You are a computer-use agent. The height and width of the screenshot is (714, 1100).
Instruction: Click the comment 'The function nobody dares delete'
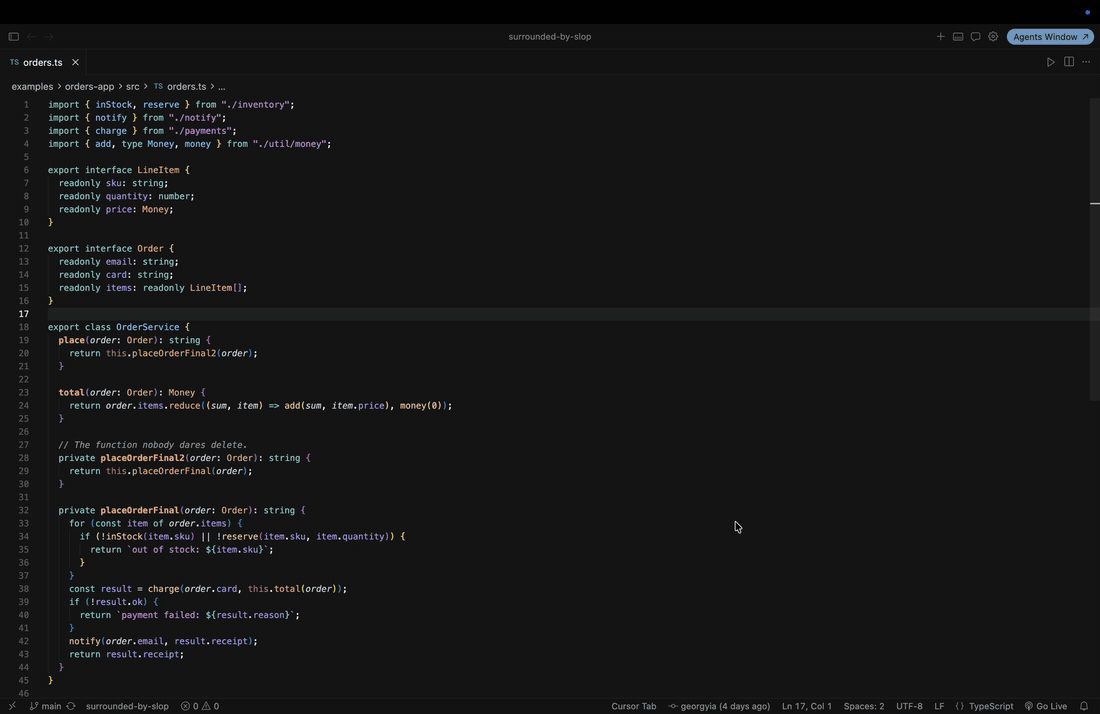pos(153,445)
